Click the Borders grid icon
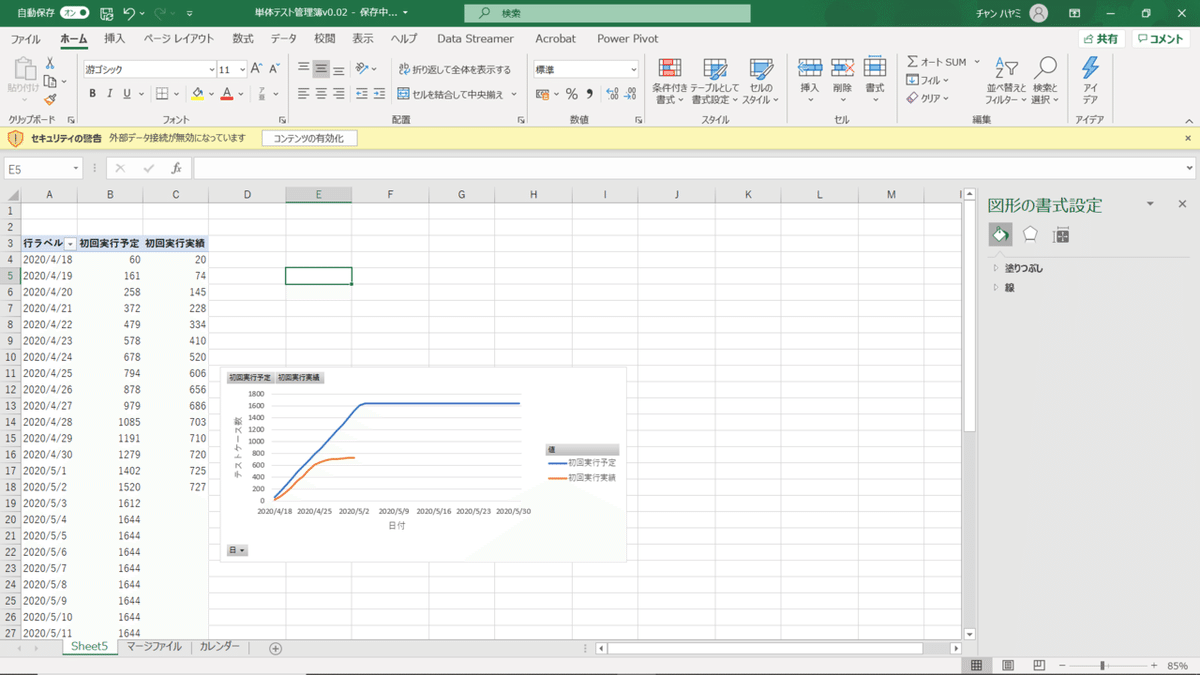This screenshot has height=675, width=1200. tap(162, 94)
